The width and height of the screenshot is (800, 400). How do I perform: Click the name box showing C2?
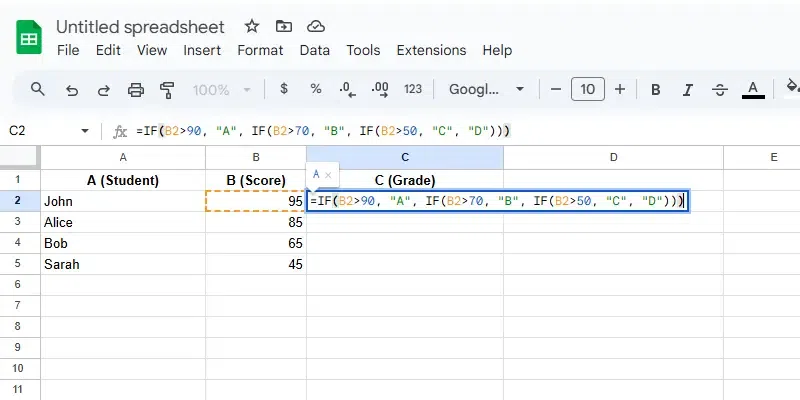click(x=41, y=131)
